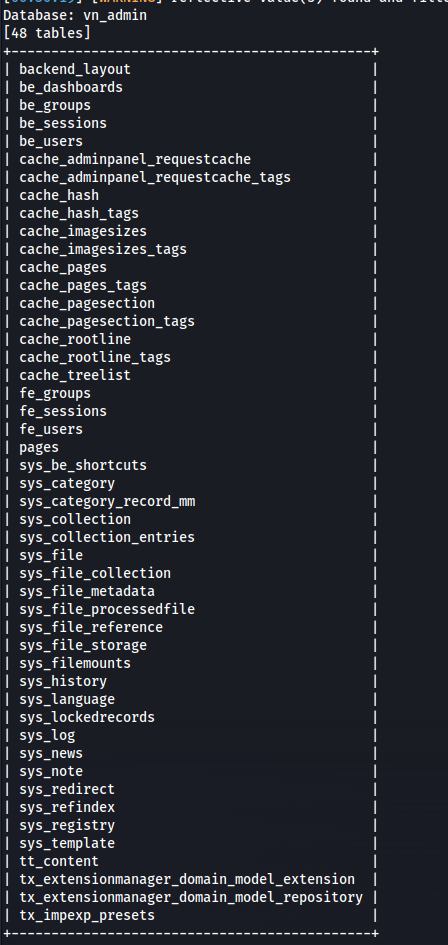Screen dimensions: 448x945
Task: Click the sys_file_storage table name
Action: click(x=83, y=645)
